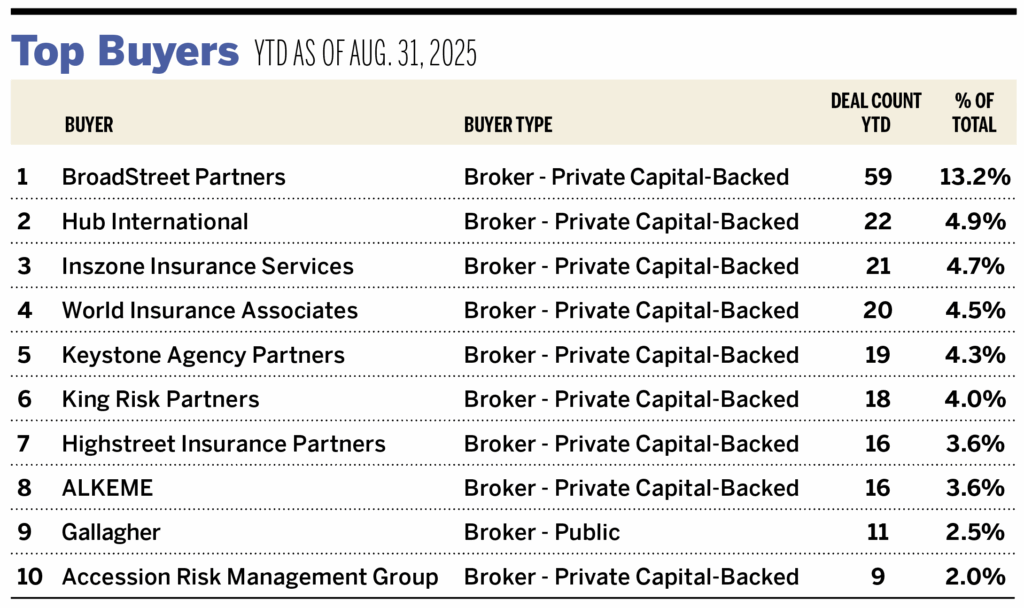
Task: Click the 13.2% share value
Action: pos(972,177)
